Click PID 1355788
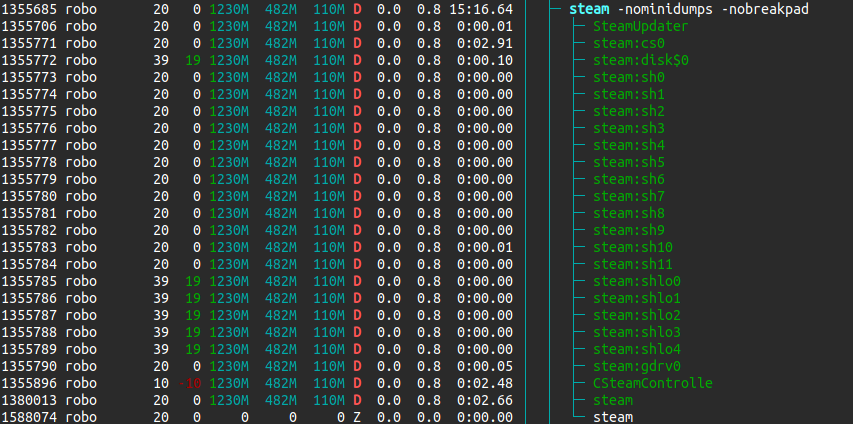The width and height of the screenshot is (853, 424). pyautogui.click(x=29, y=332)
